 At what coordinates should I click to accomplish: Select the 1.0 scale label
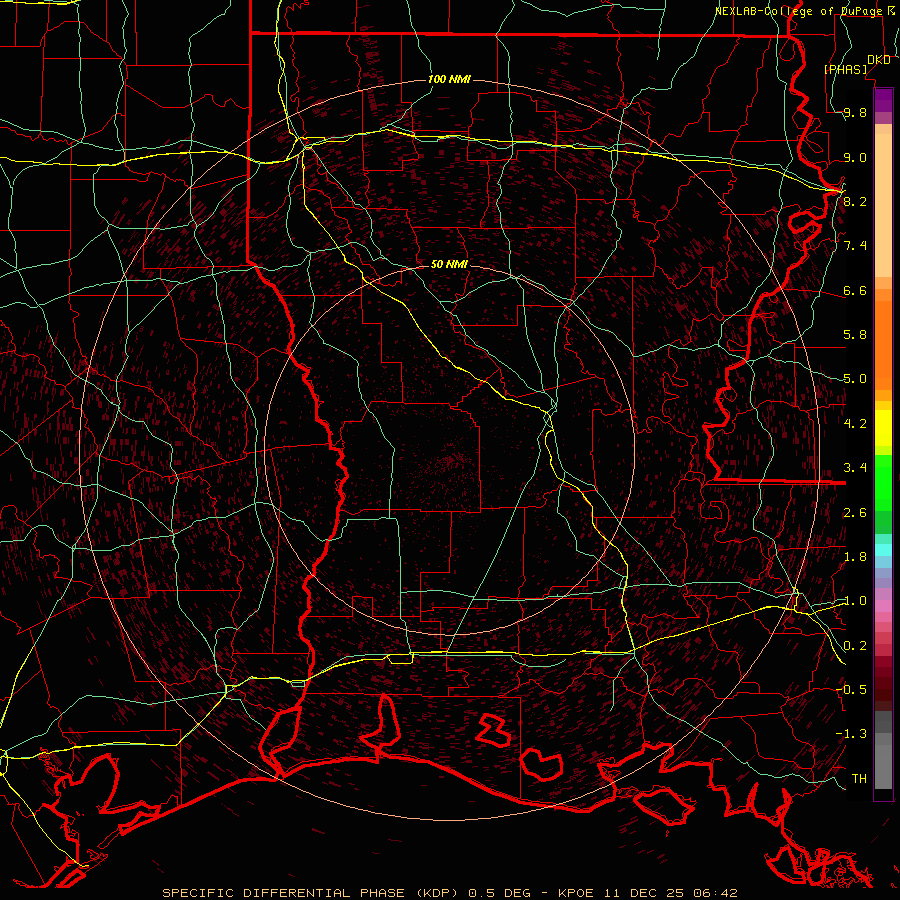pyautogui.click(x=855, y=601)
